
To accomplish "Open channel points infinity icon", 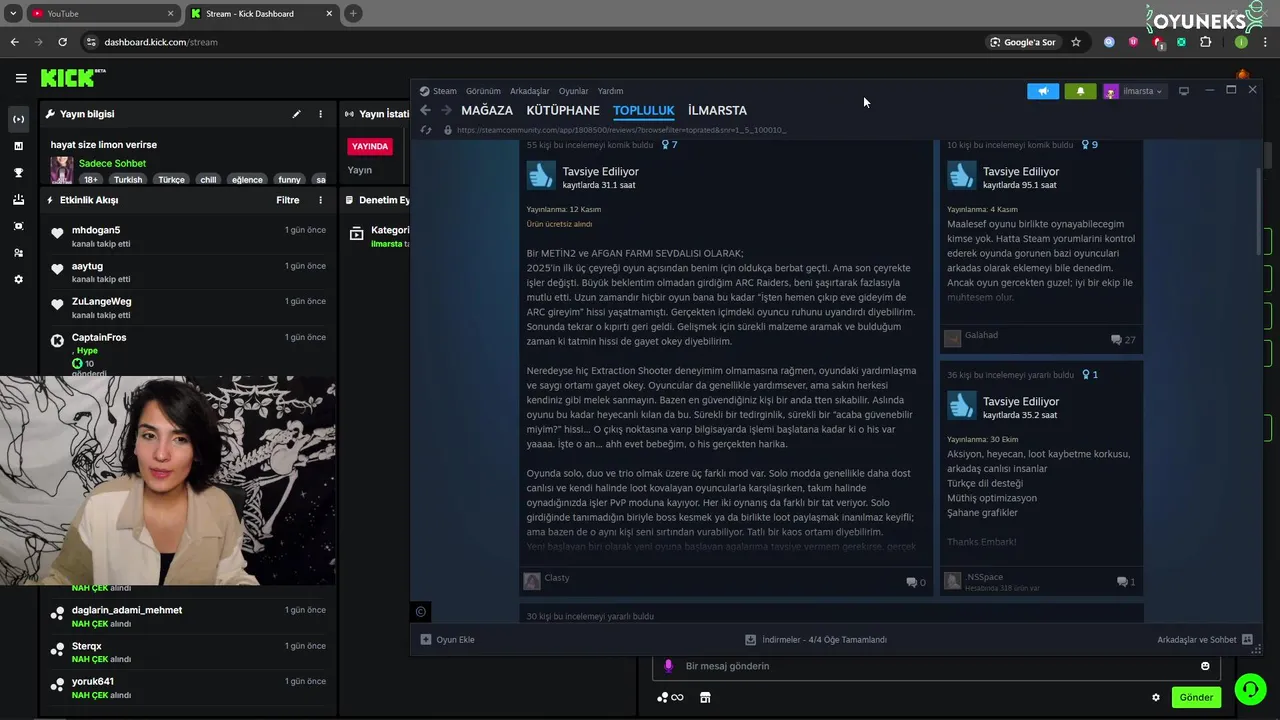I will click(x=670, y=698).
